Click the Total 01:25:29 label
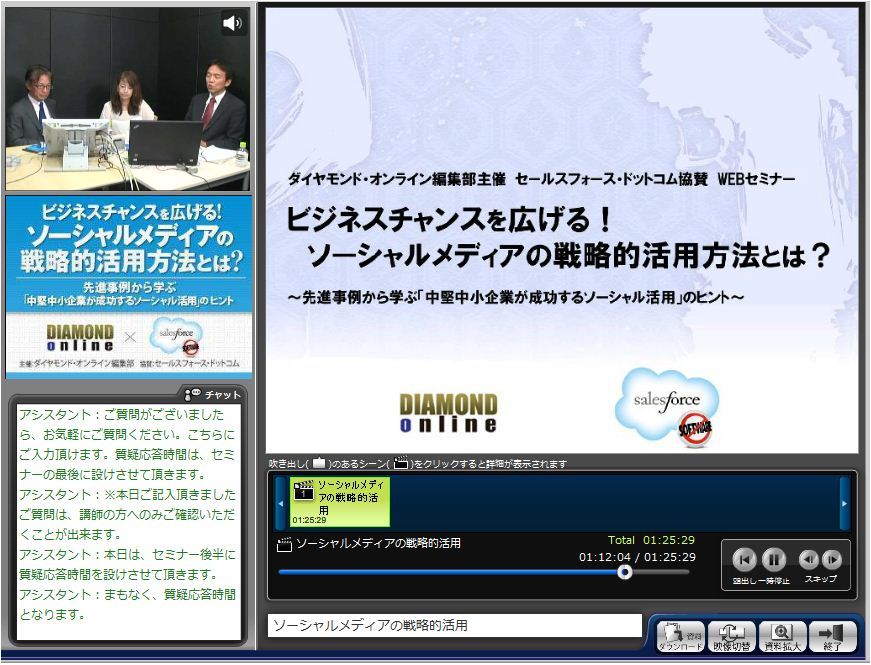Viewport: 871px width, 665px height. click(x=651, y=540)
